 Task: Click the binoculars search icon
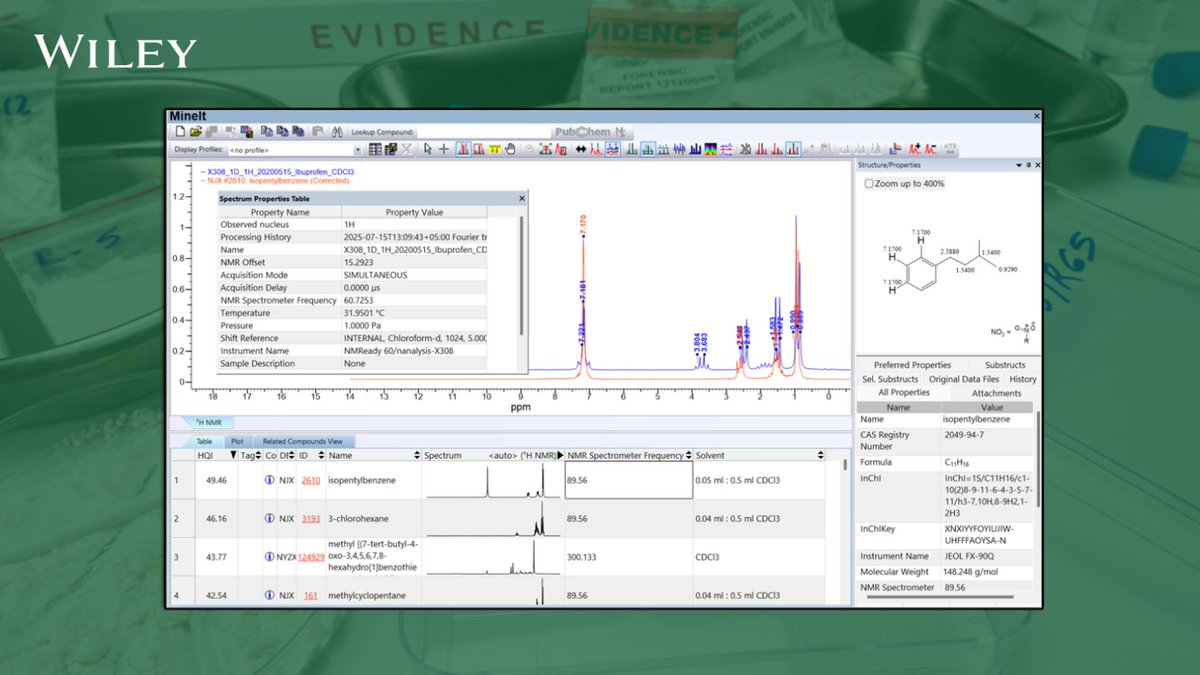(x=337, y=131)
